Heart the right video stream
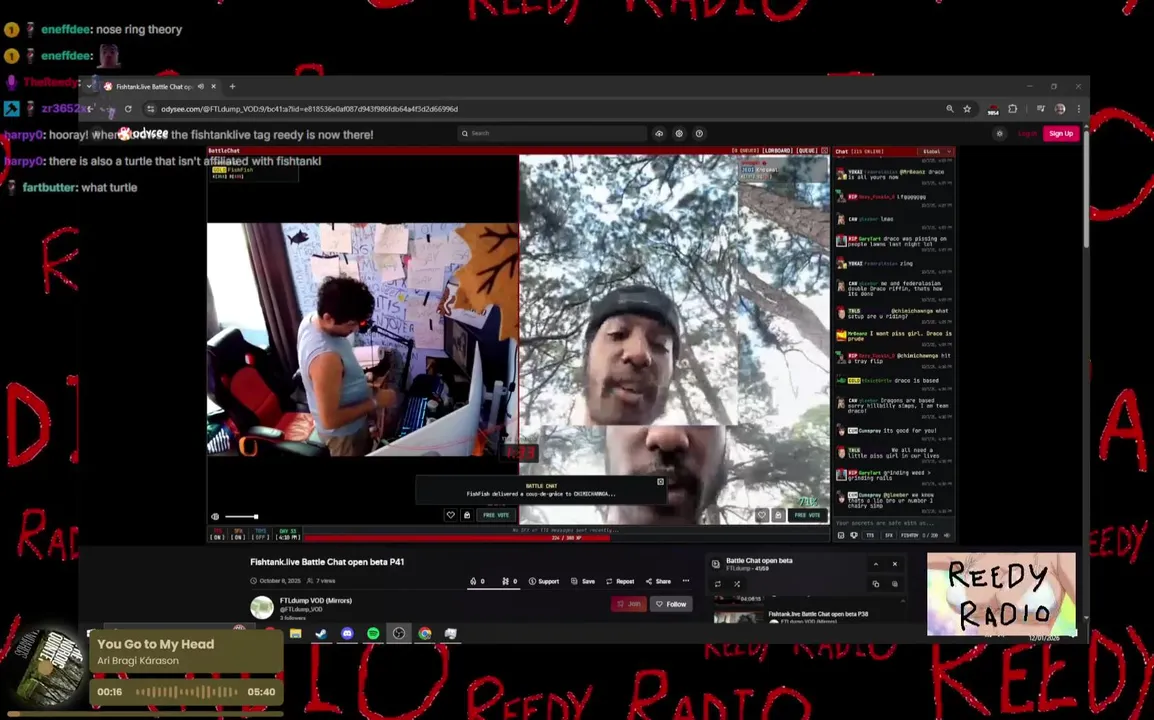 [x=762, y=515]
